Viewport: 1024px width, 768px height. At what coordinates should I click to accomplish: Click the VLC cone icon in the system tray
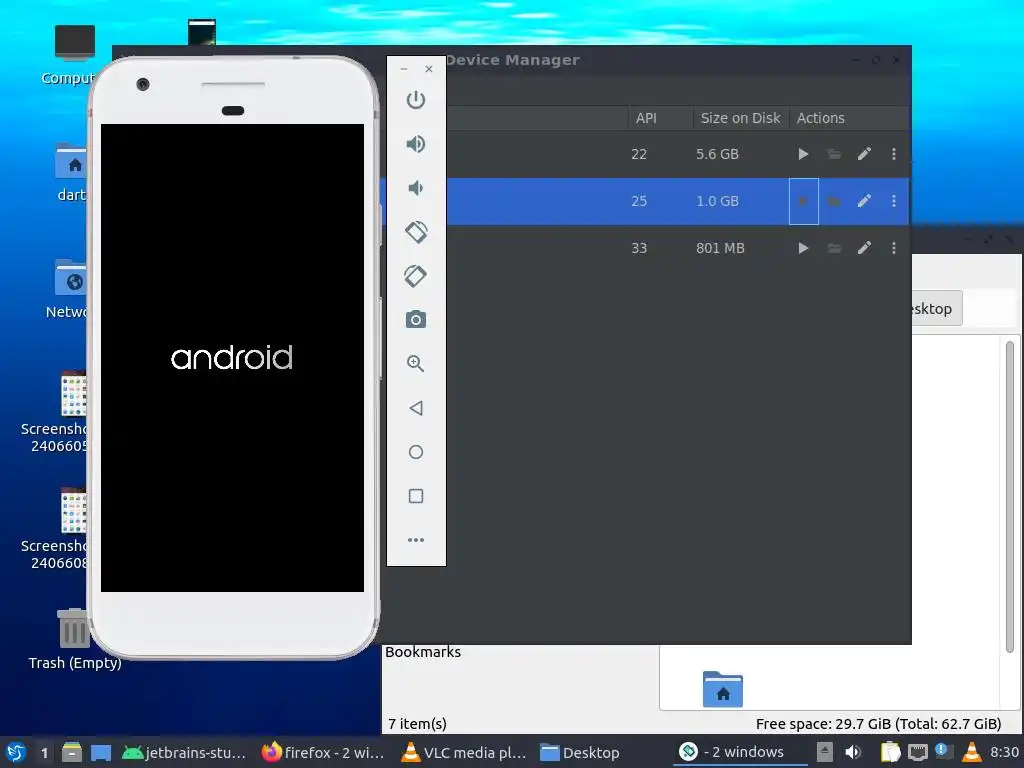[972, 752]
